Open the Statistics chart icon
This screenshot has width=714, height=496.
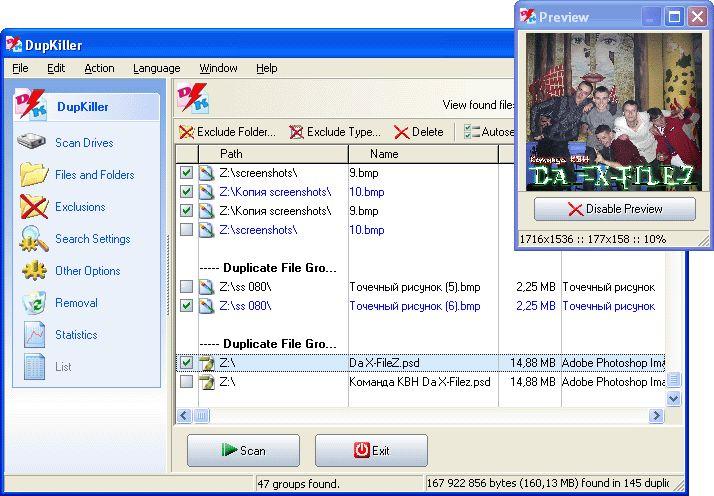[35, 335]
